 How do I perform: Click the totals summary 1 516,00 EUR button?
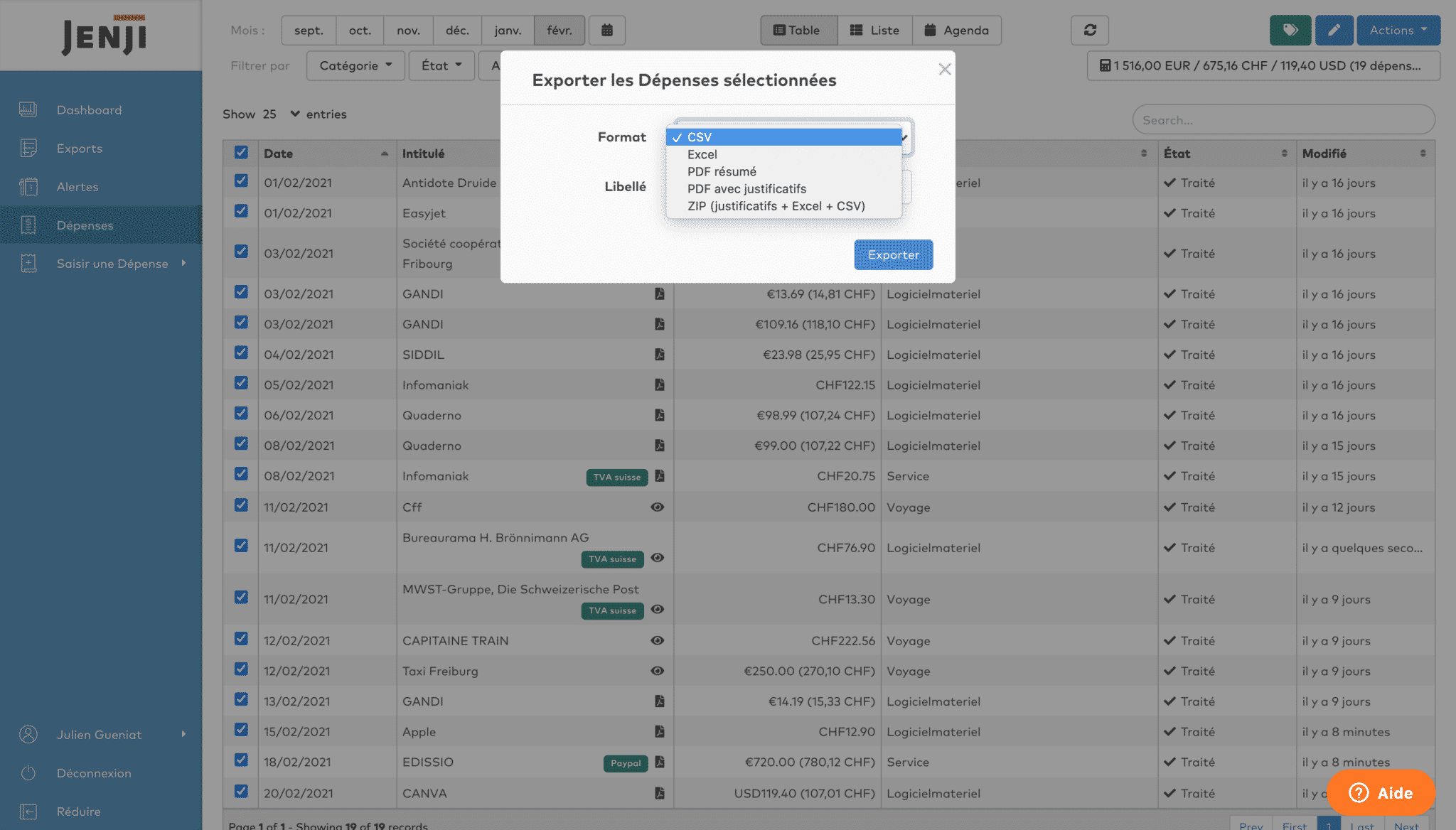(x=1263, y=65)
